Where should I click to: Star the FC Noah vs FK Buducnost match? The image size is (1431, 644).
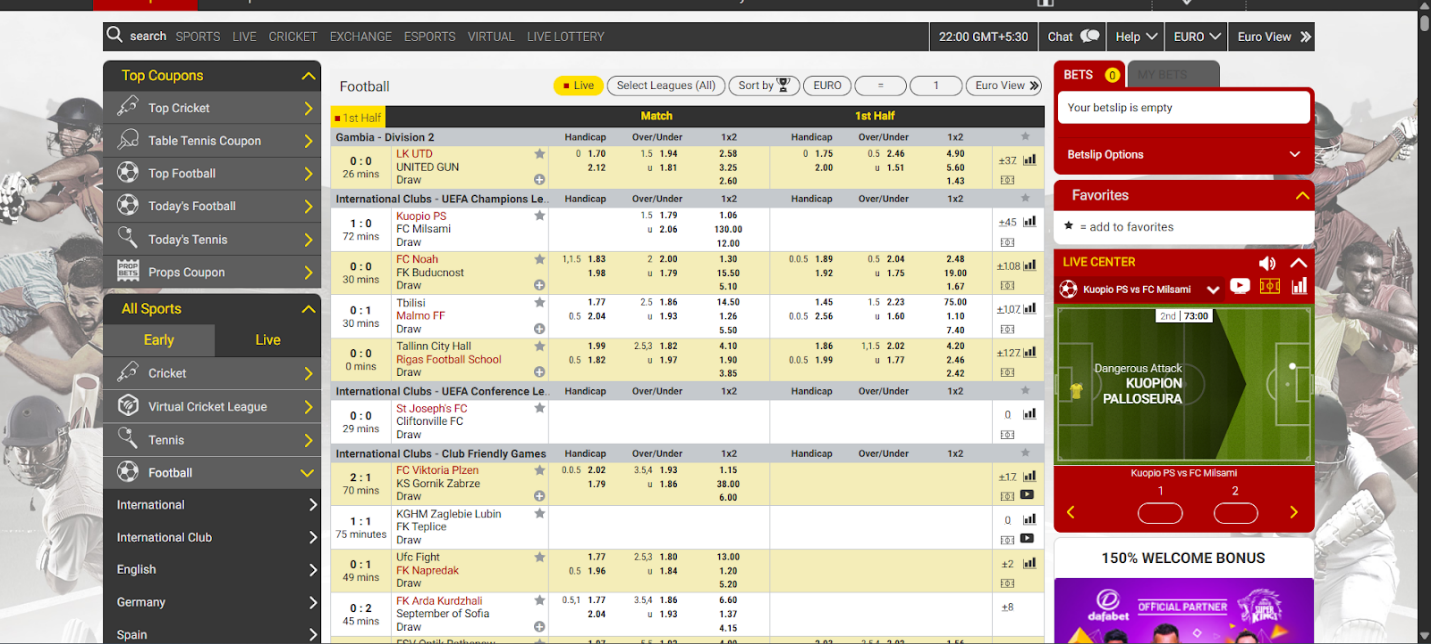pyautogui.click(x=540, y=258)
